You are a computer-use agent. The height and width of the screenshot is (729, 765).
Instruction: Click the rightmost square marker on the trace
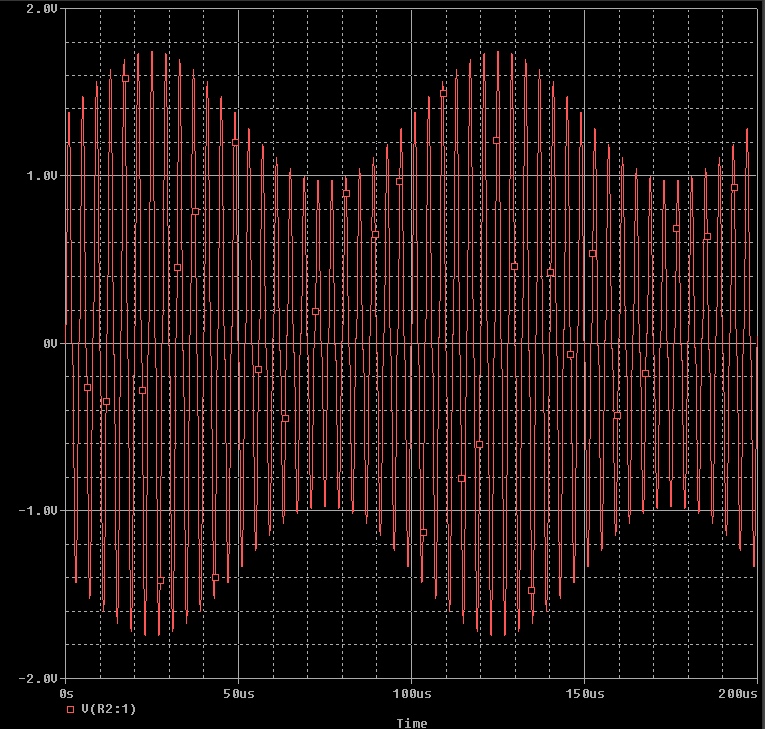coord(734,187)
